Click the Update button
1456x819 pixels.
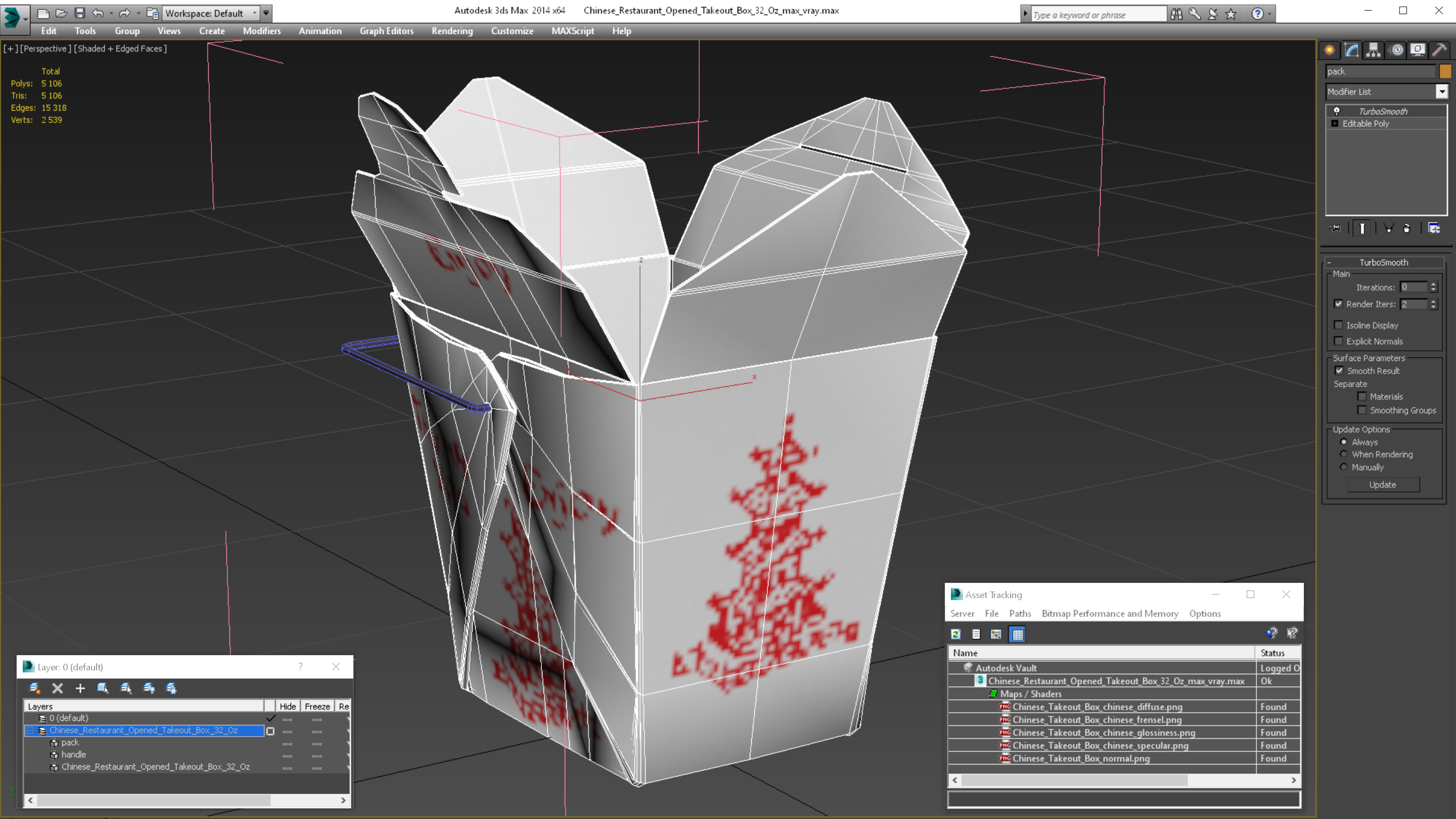(1383, 484)
